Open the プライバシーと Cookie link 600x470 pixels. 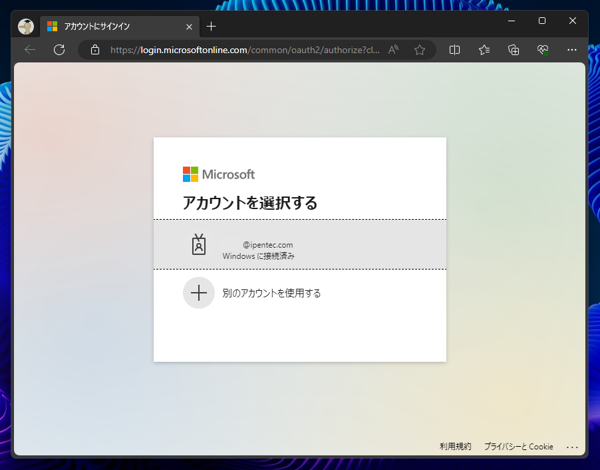click(518, 447)
